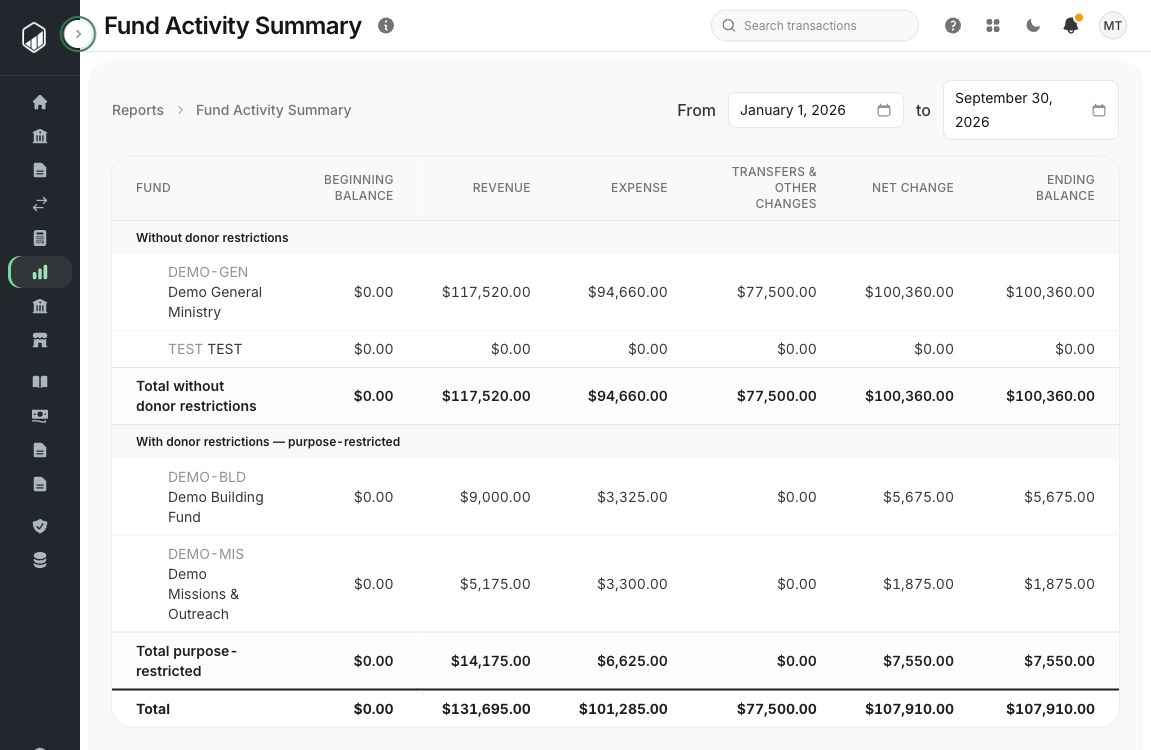Click the EXPENSE column header

point(639,188)
